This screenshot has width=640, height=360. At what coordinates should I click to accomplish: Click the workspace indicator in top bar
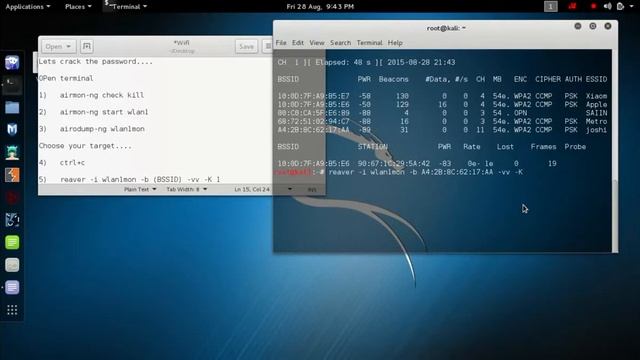(551, 6)
